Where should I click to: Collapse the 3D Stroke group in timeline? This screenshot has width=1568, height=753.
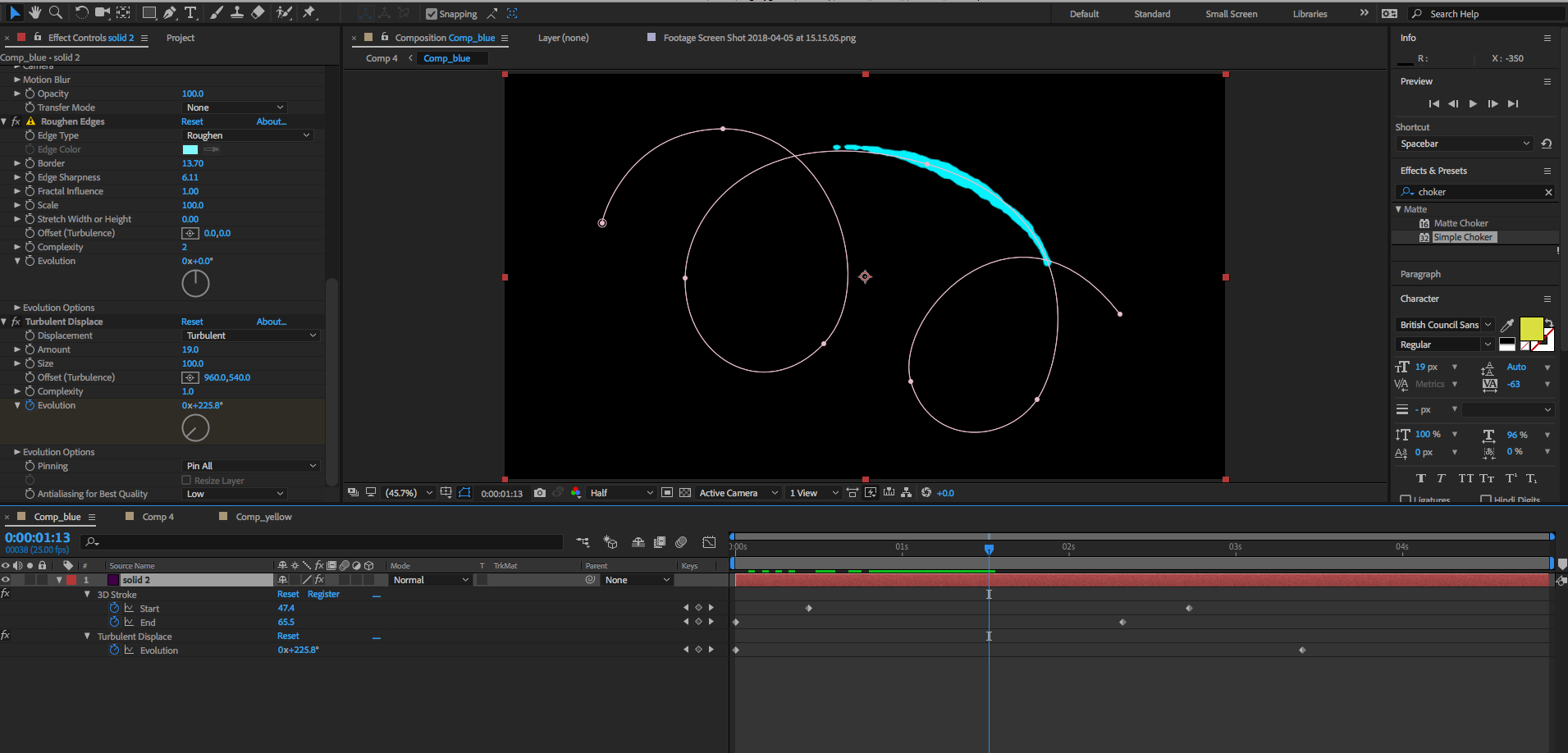point(87,594)
